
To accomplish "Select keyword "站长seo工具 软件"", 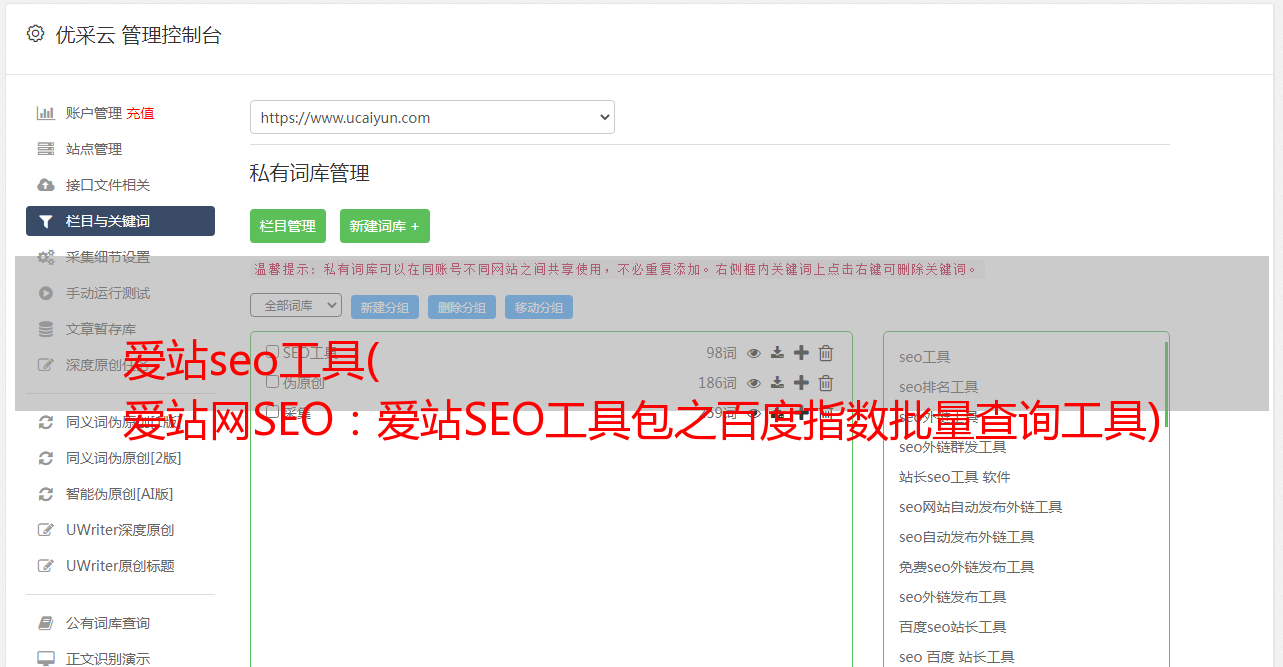I will tap(955, 477).
